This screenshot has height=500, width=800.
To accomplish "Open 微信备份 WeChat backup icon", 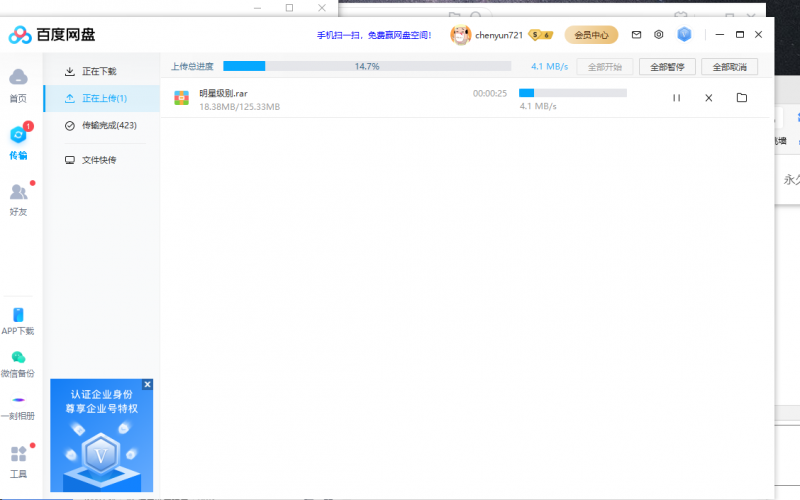I will click(x=18, y=358).
